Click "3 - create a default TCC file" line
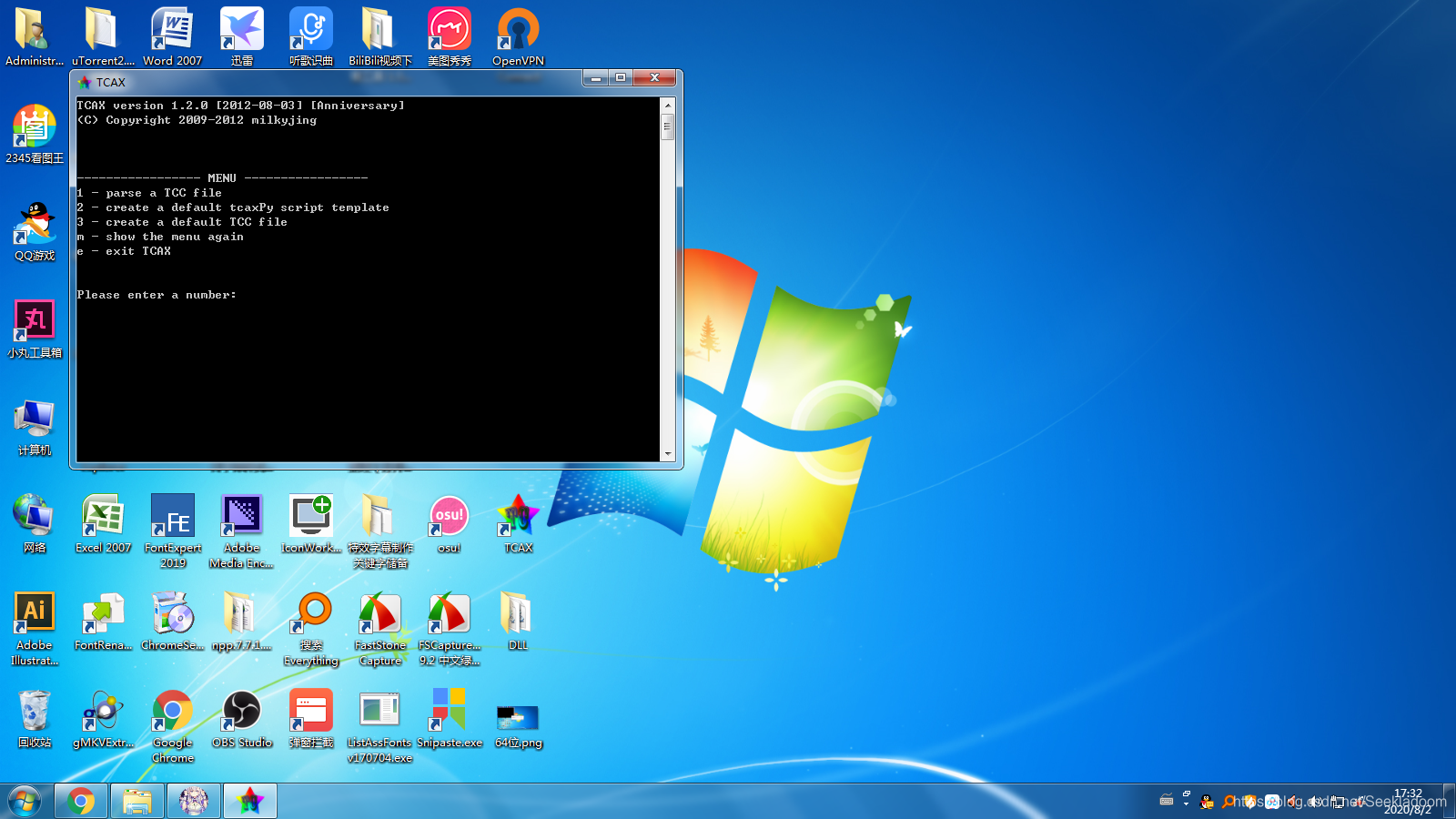Image resolution: width=1456 pixels, height=819 pixels. (x=182, y=222)
